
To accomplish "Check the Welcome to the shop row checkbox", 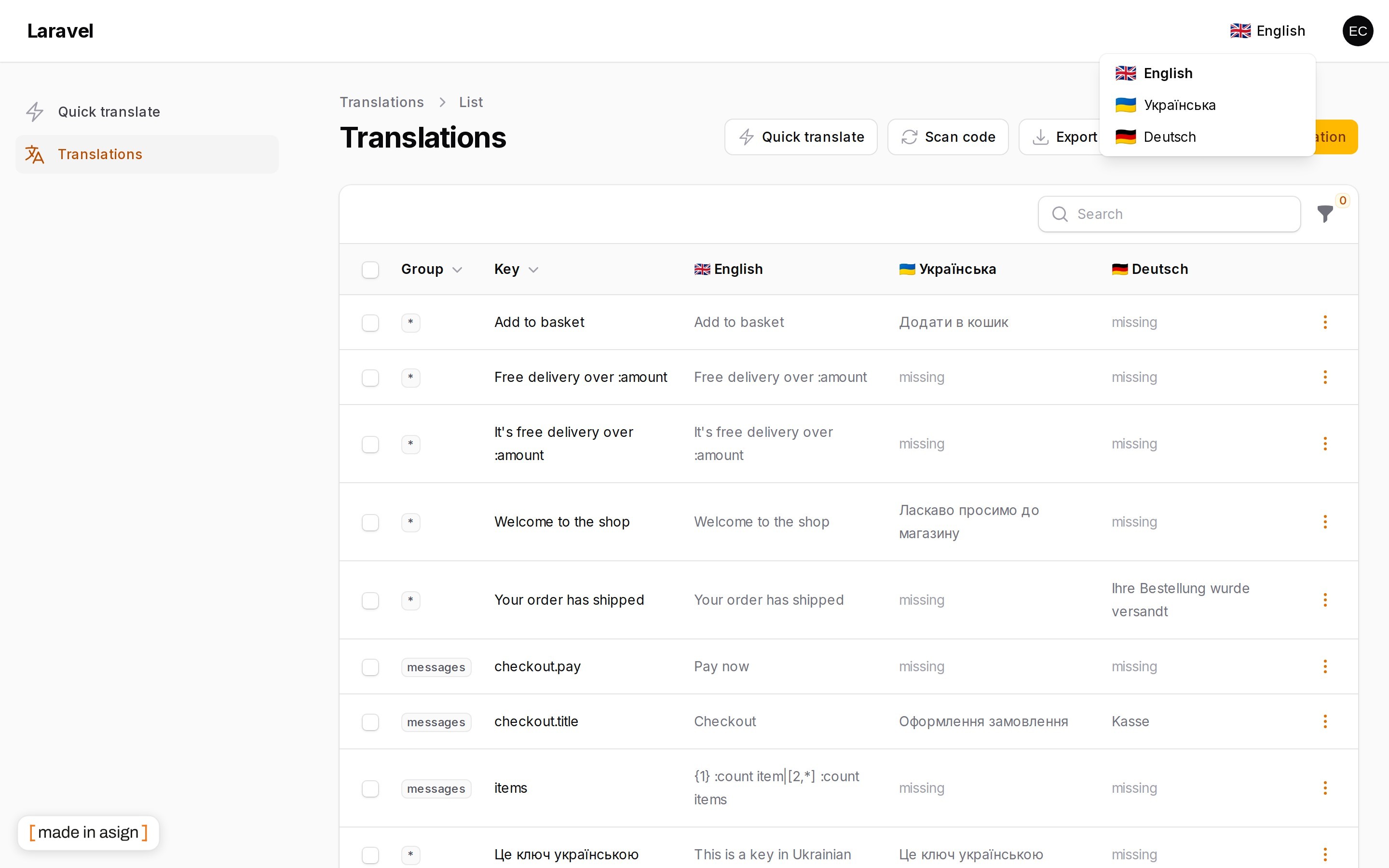I will 370,522.
